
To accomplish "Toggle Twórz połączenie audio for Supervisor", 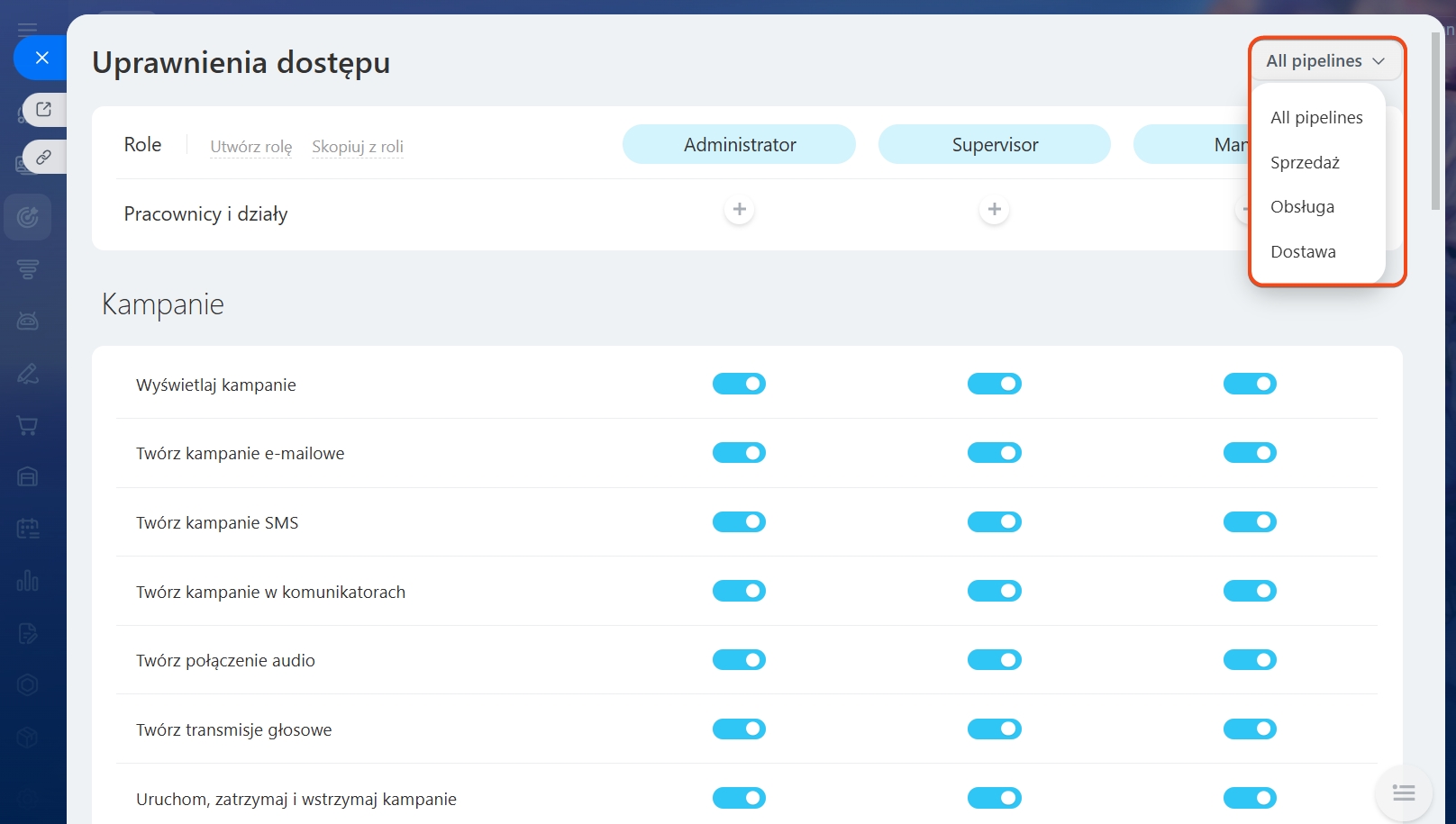I will (995, 660).
